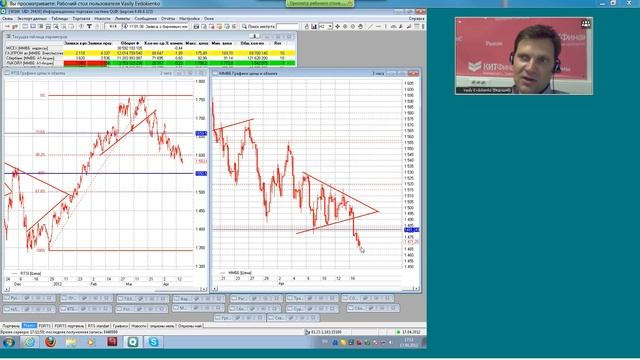Click the Макс. цена column header
Viewport: 640px width, 360px height.
point(197,43)
